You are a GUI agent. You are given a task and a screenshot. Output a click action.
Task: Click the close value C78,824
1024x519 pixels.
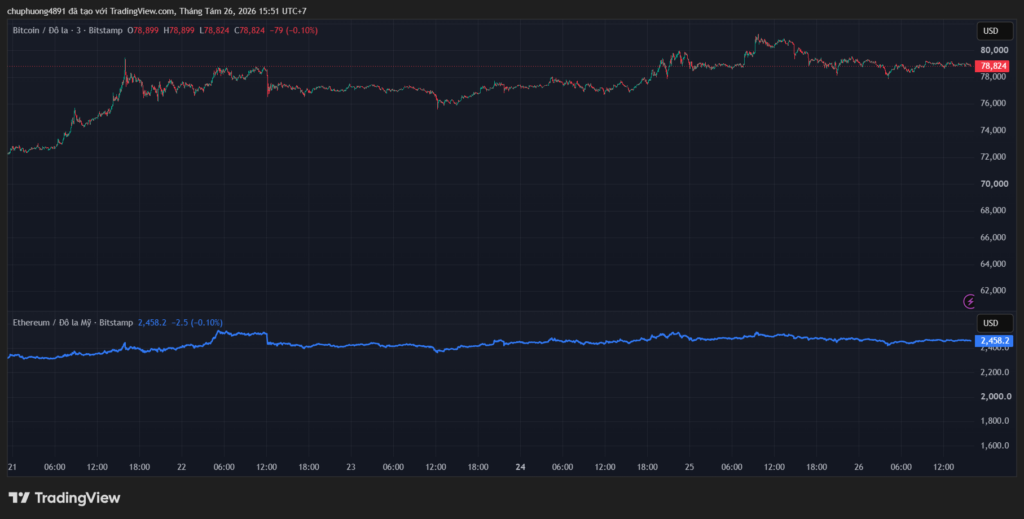pos(249,31)
